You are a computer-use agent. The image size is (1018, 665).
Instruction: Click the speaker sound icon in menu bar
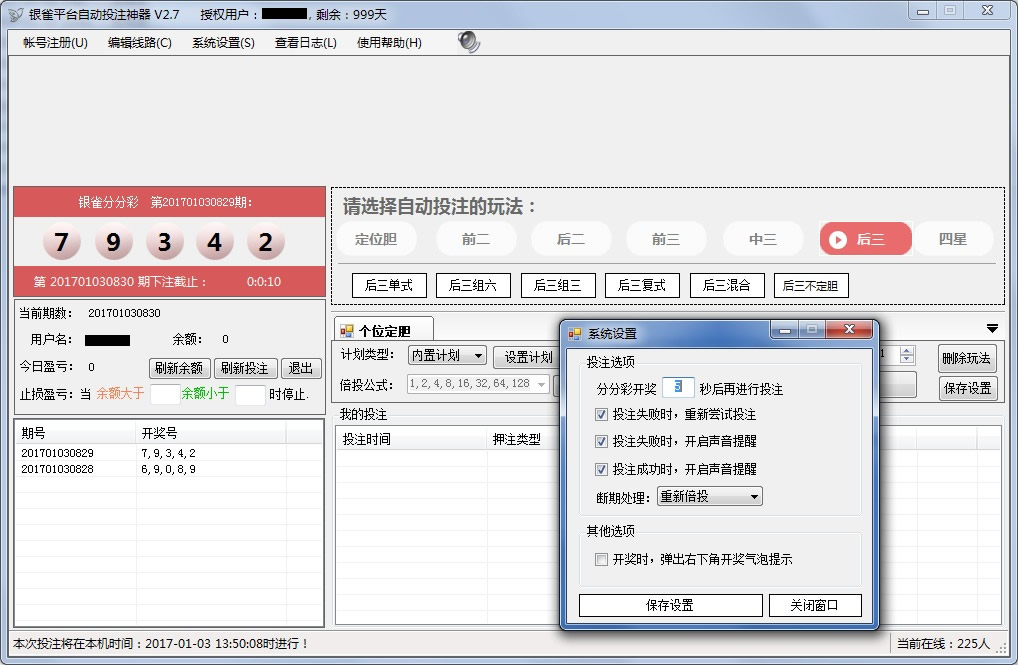pos(468,42)
